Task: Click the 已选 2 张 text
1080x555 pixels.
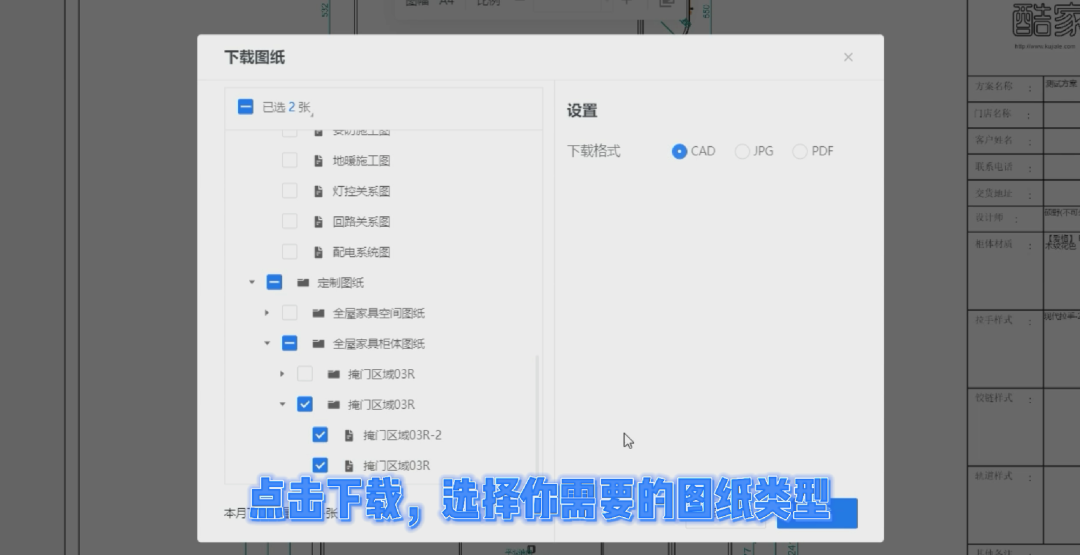Action: pyautogui.click(x=287, y=107)
